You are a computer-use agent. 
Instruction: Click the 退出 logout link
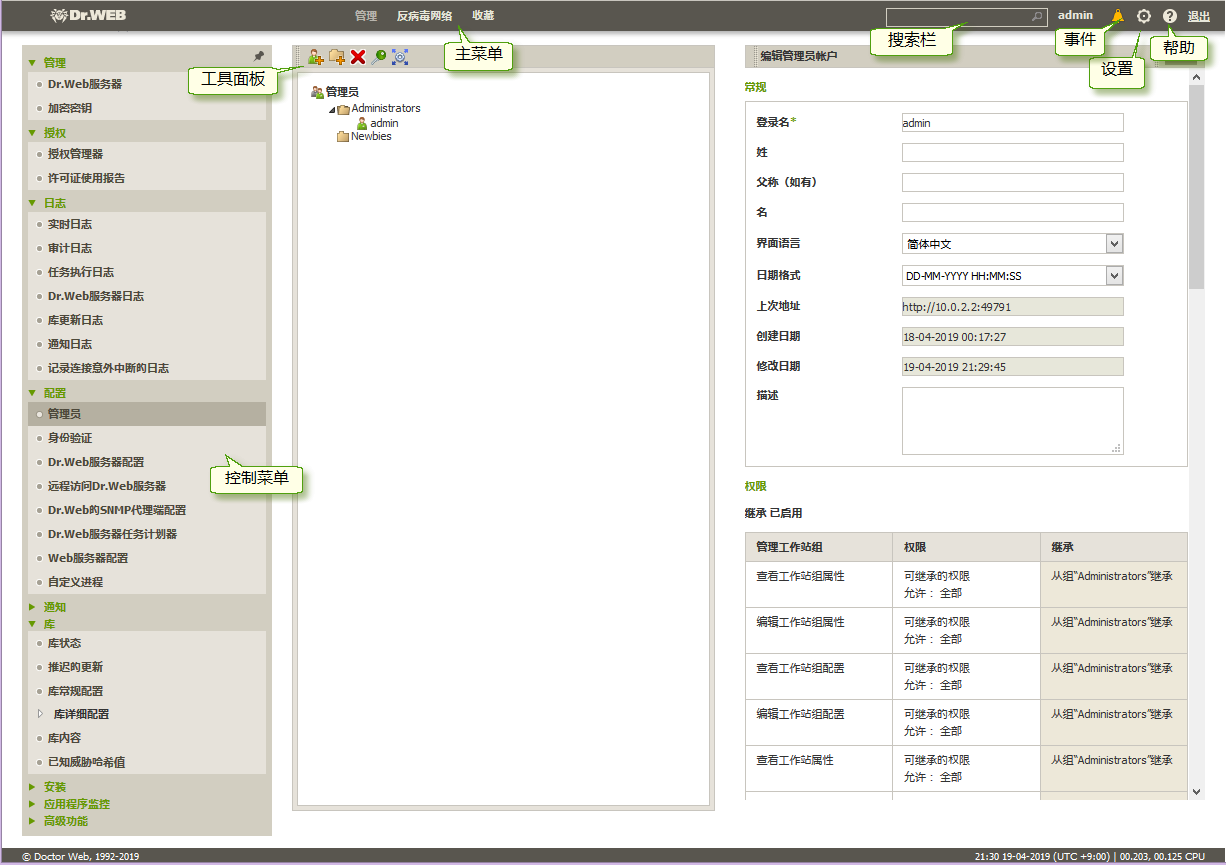1198,16
